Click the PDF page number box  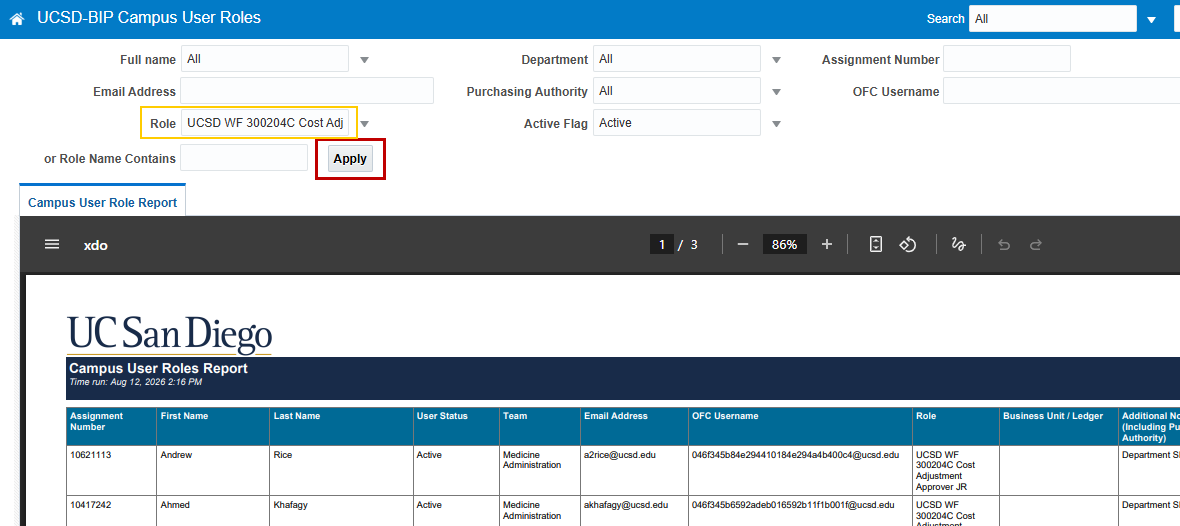pyautogui.click(x=661, y=245)
